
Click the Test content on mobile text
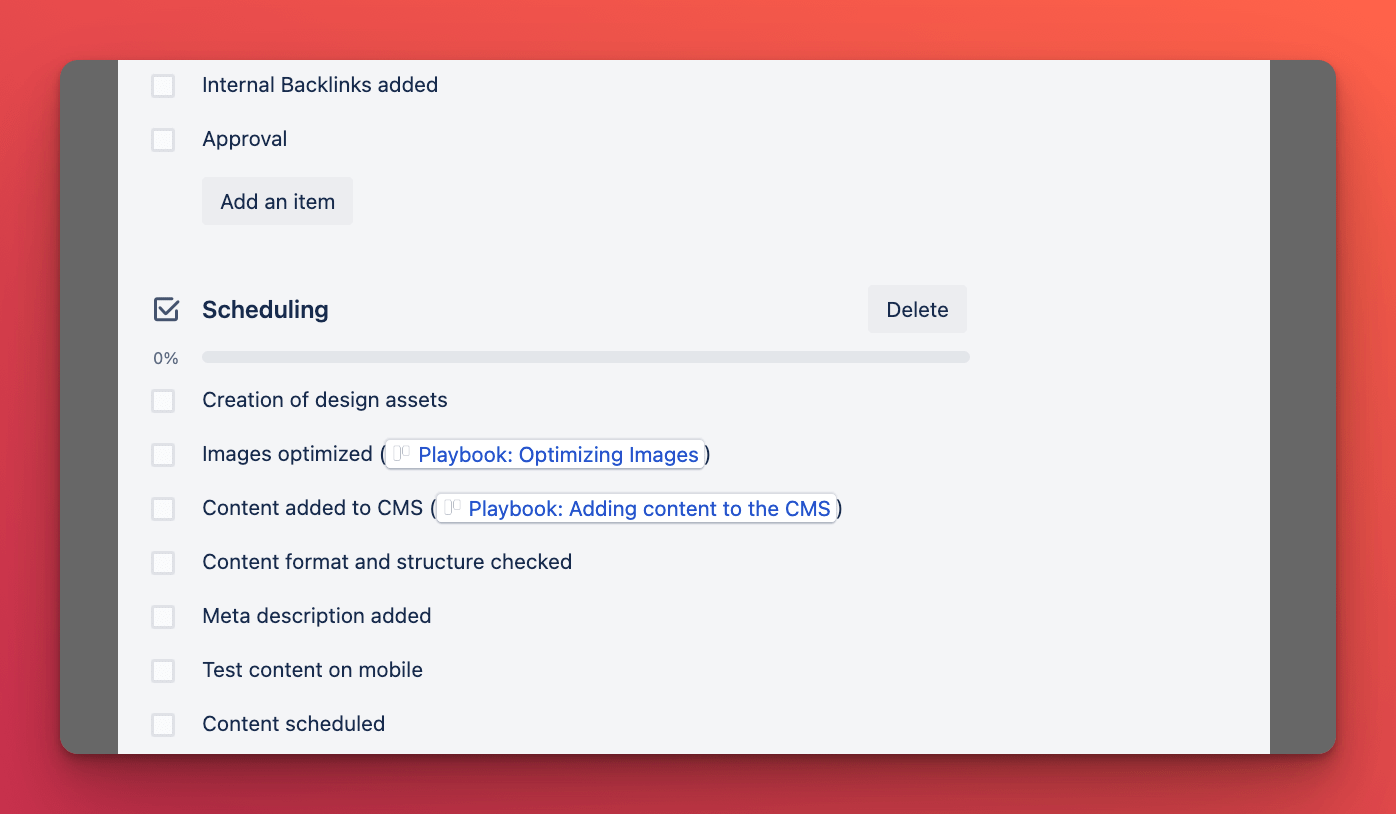312,670
